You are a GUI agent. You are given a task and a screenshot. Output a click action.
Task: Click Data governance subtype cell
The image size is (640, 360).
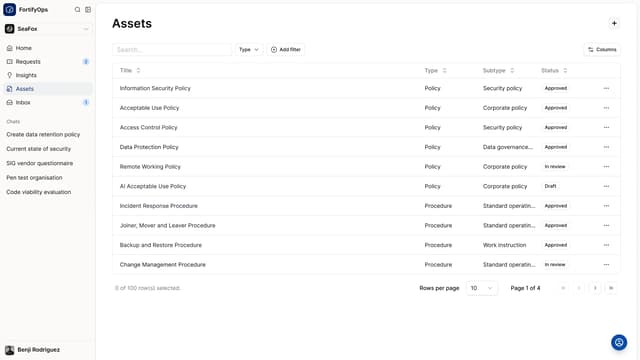tap(508, 147)
